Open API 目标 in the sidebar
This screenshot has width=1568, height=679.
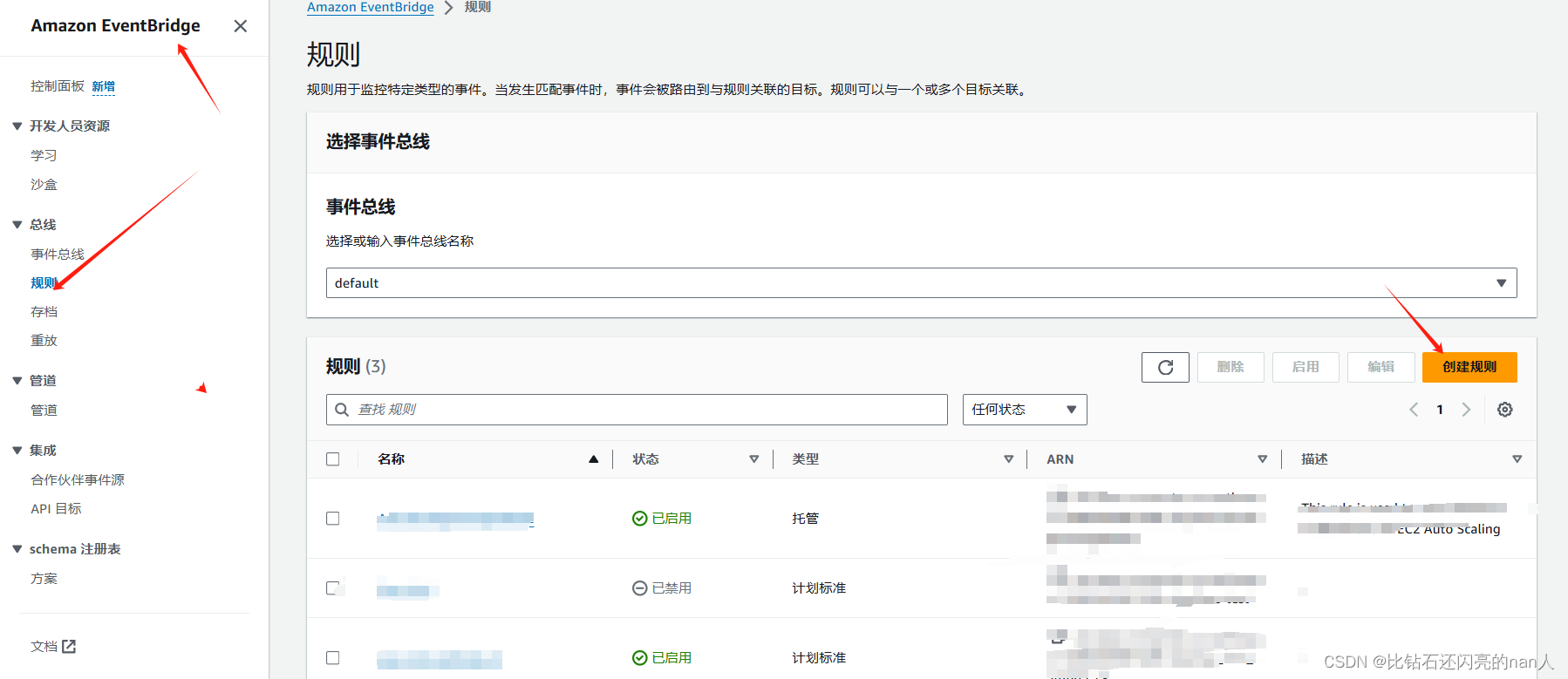56,509
